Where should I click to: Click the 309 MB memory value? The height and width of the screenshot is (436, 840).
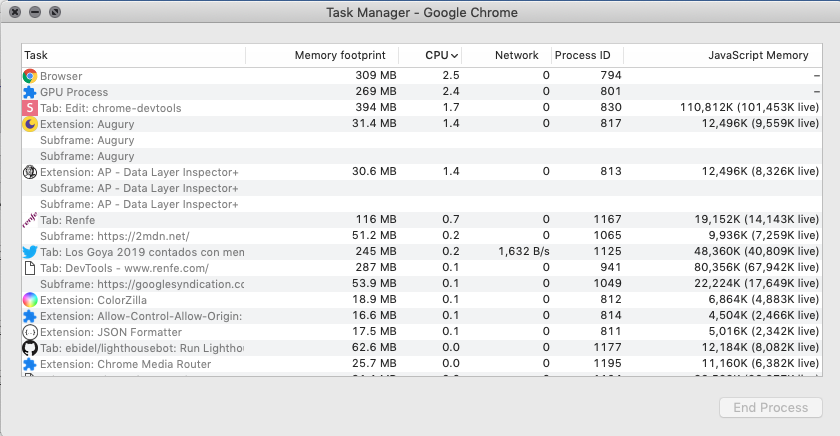[x=376, y=76]
